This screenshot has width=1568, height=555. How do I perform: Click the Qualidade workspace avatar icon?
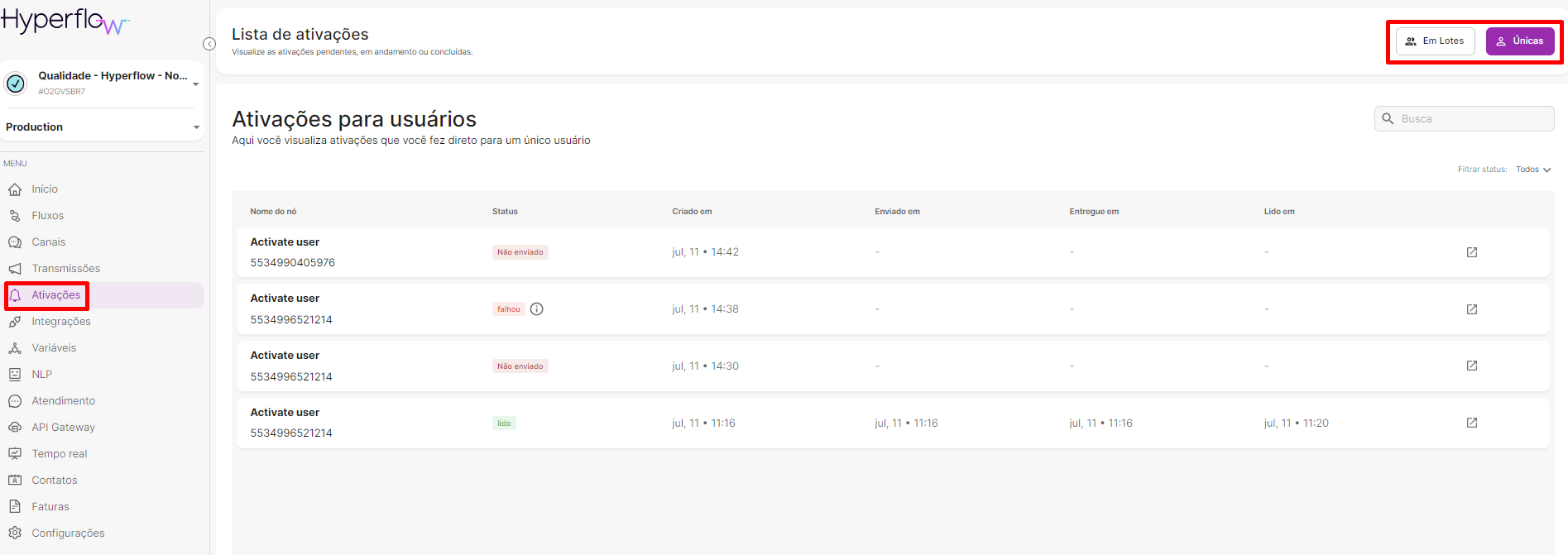coord(16,83)
